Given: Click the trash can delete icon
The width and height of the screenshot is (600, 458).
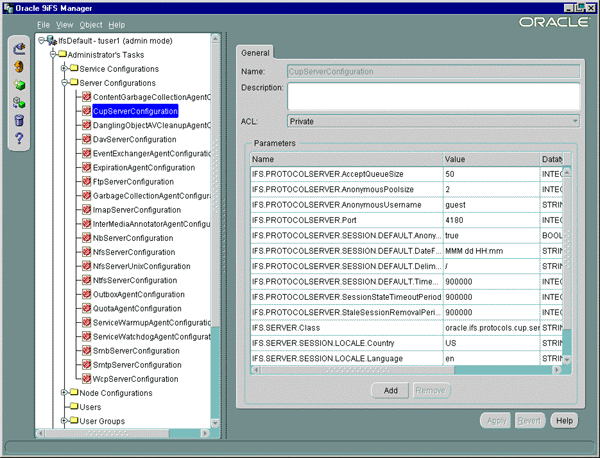Looking at the screenshot, I should click(19, 120).
